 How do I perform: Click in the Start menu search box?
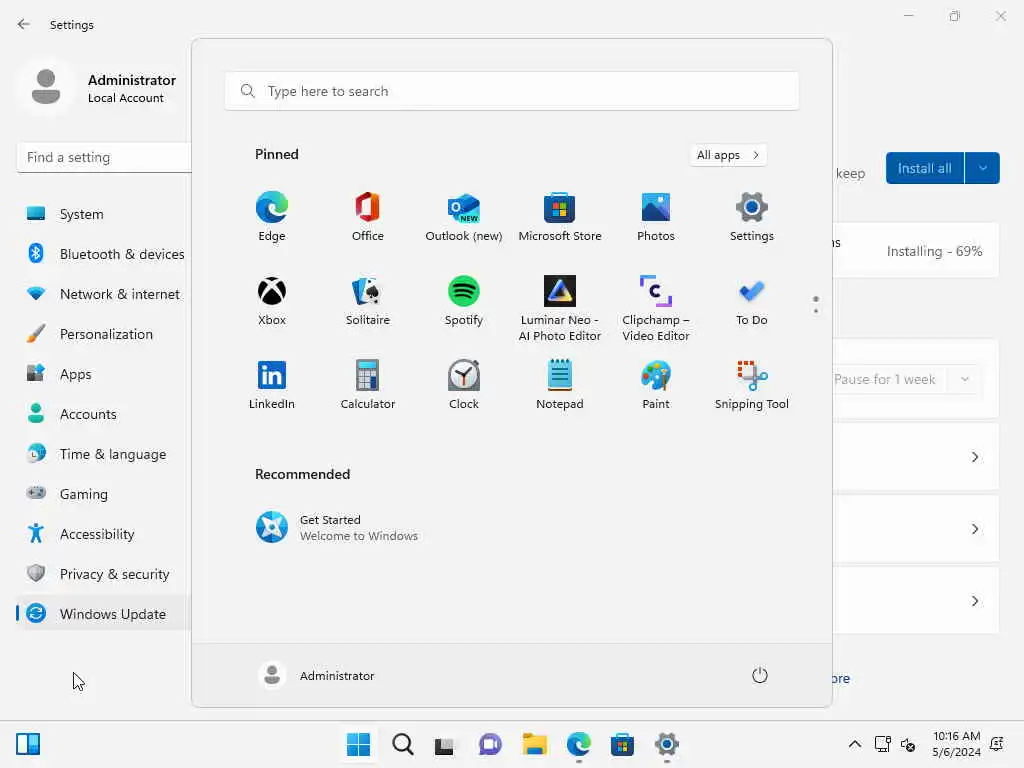coord(512,91)
